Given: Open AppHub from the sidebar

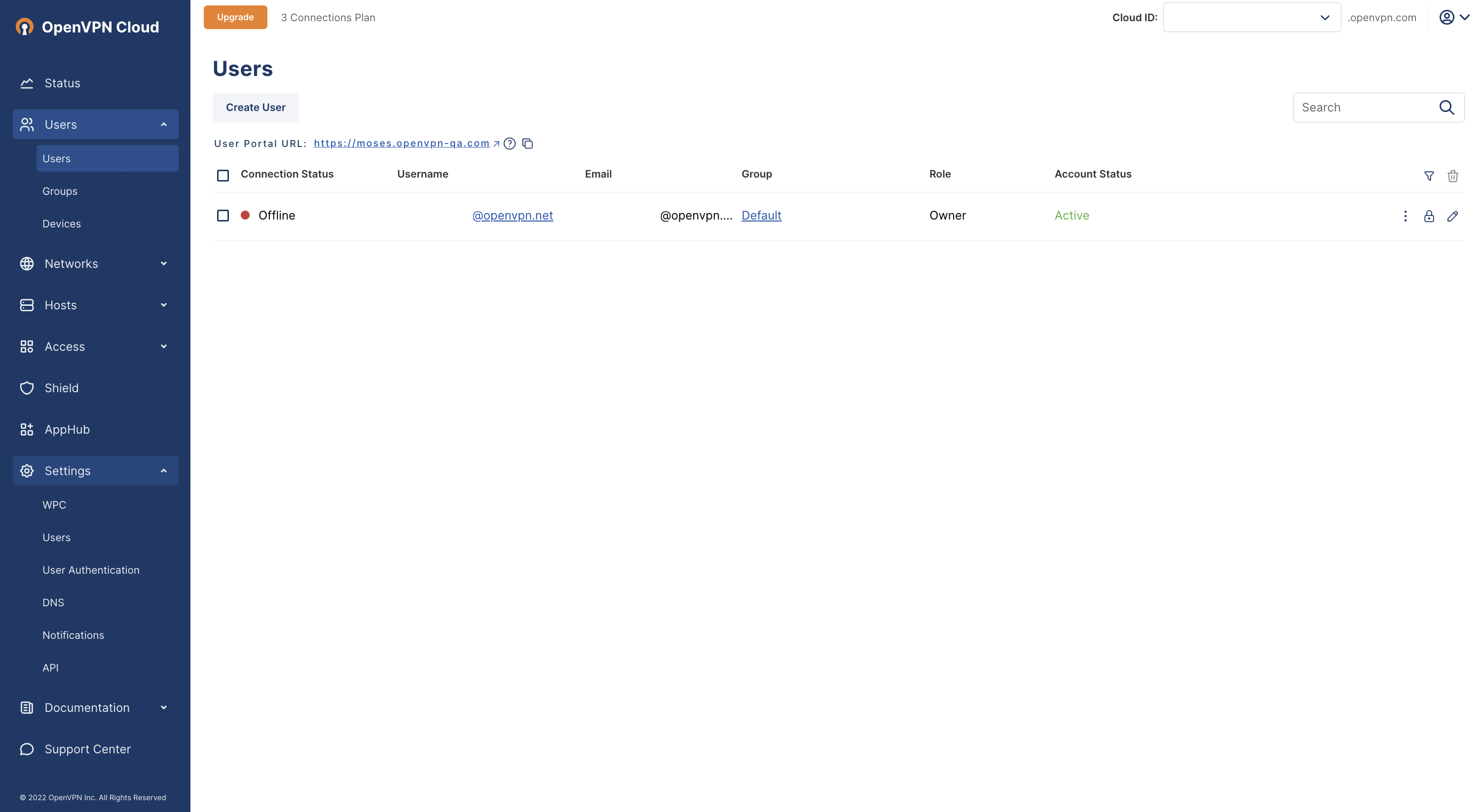Looking at the screenshot, I should (x=67, y=429).
